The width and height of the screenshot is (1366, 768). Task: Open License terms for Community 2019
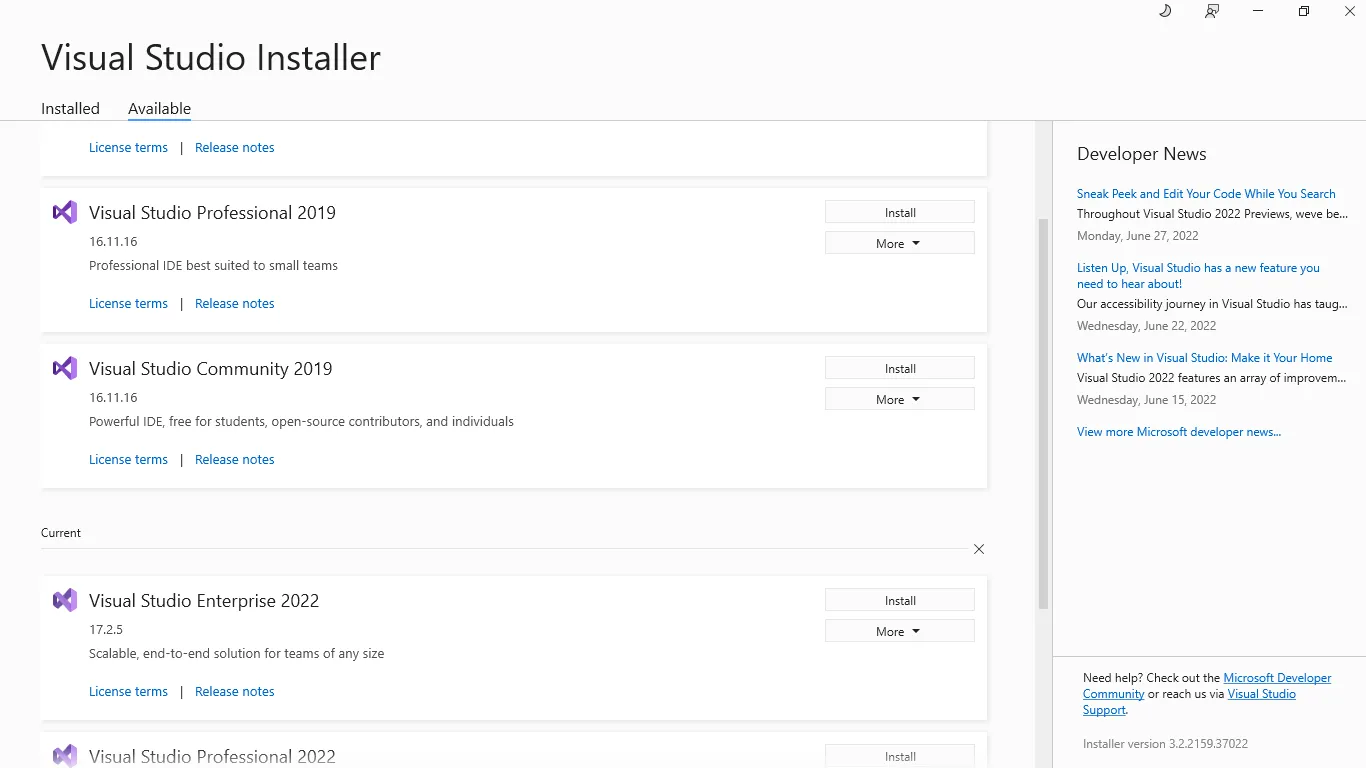pyautogui.click(x=128, y=459)
